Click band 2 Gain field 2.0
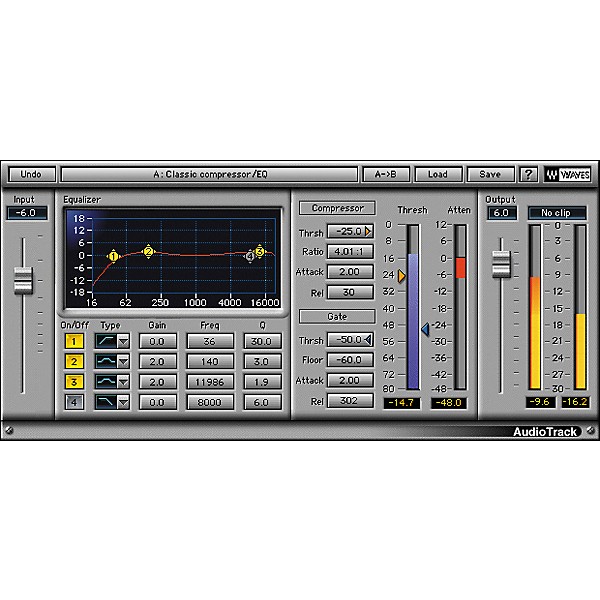This screenshot has height=600, width=600. coord(158,361)
